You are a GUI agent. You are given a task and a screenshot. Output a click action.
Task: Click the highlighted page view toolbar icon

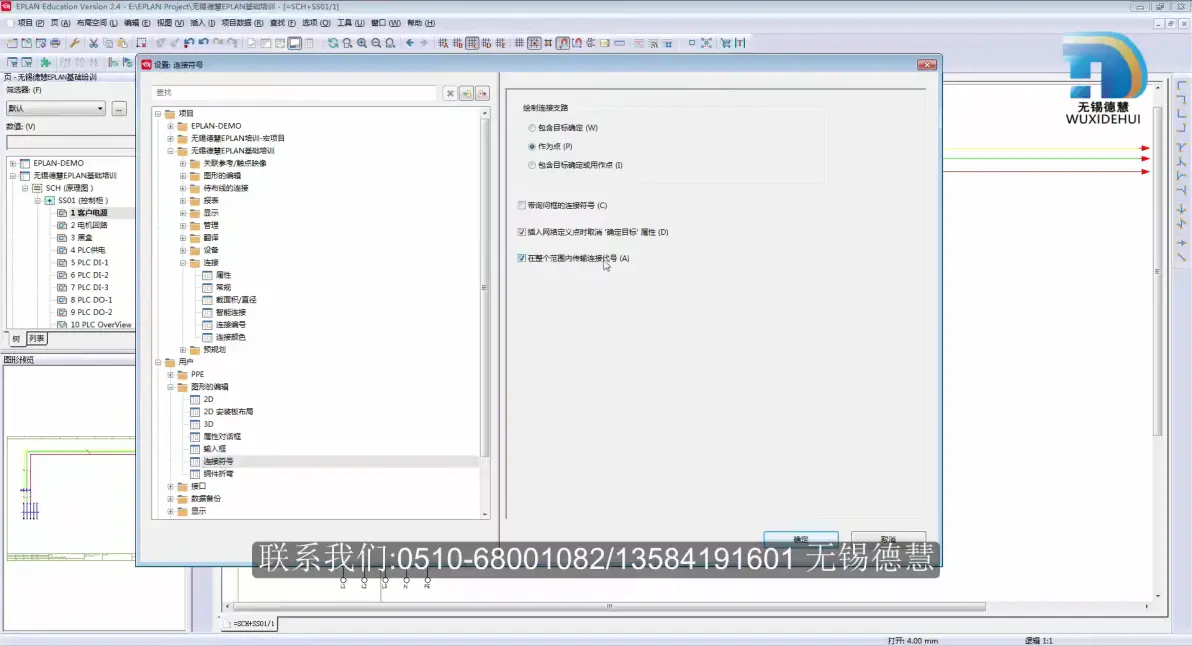(294, 43)
